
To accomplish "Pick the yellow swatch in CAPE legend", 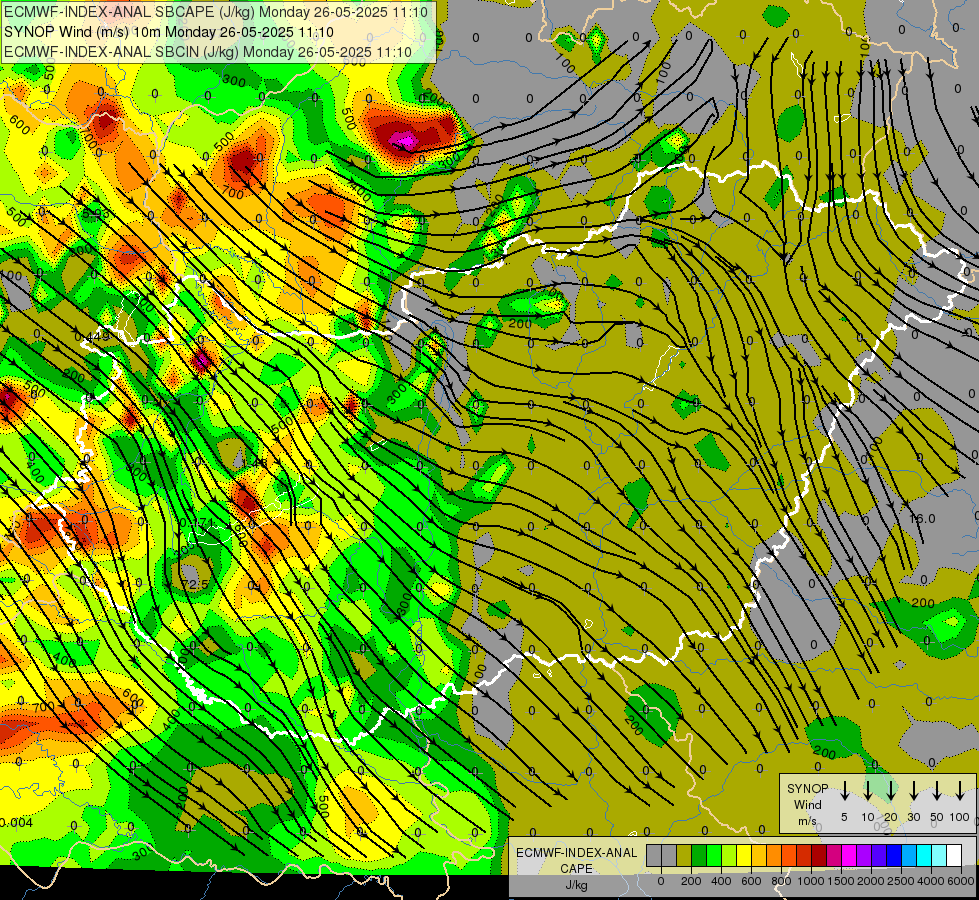I will [744, 855].
